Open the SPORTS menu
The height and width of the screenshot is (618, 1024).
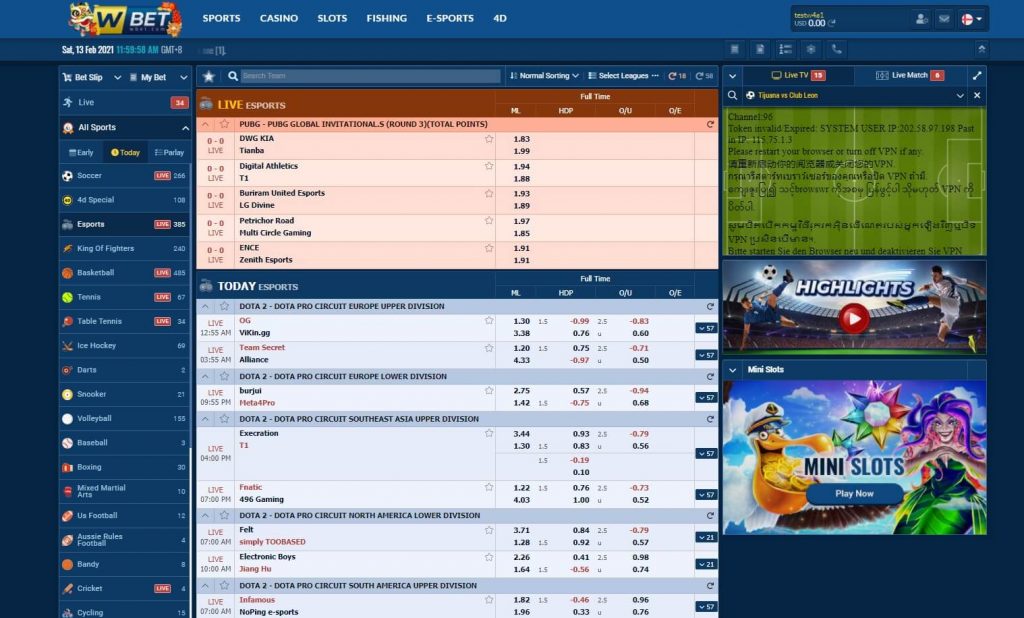tap(221, 18)
